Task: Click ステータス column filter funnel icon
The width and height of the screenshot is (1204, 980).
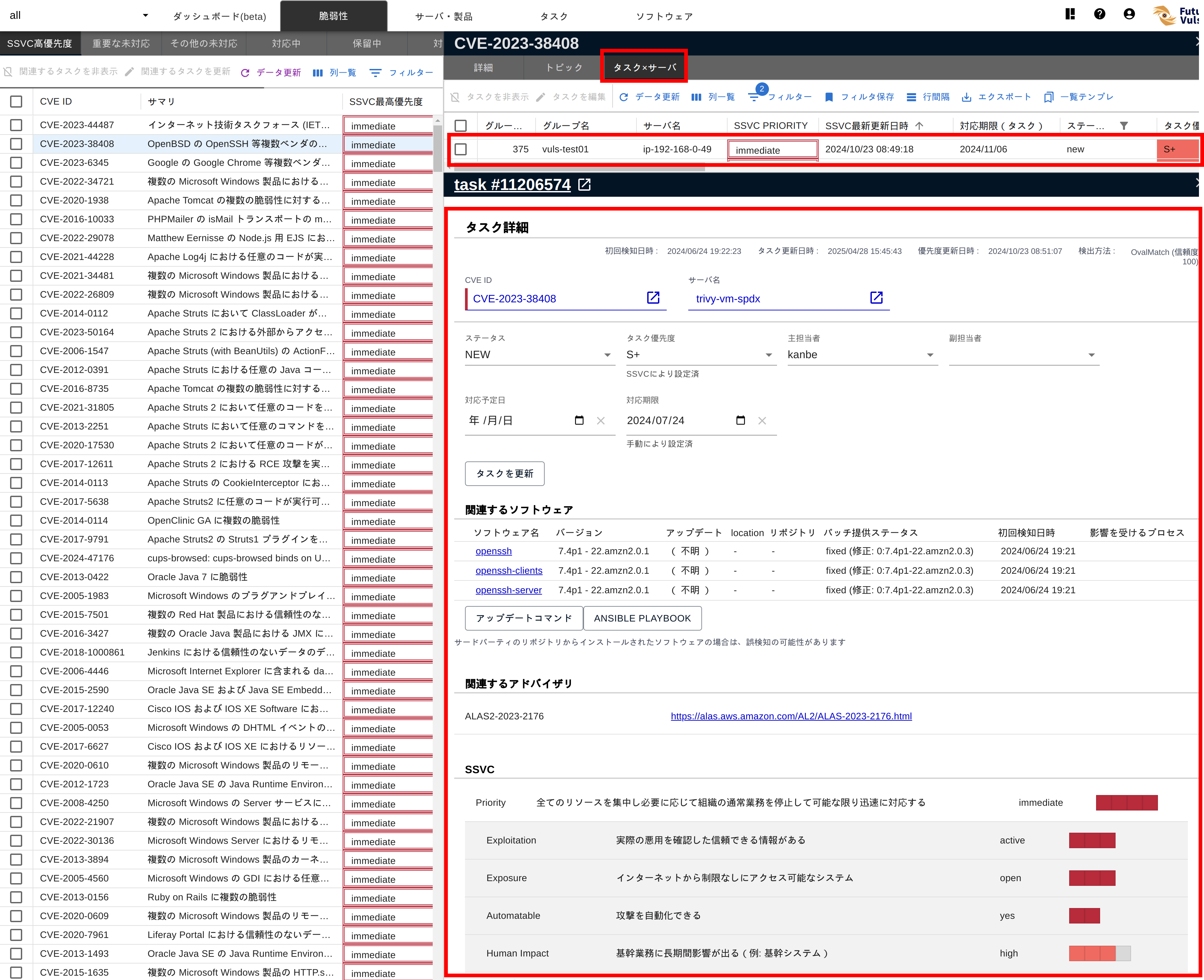Action: coord(1124,125)
